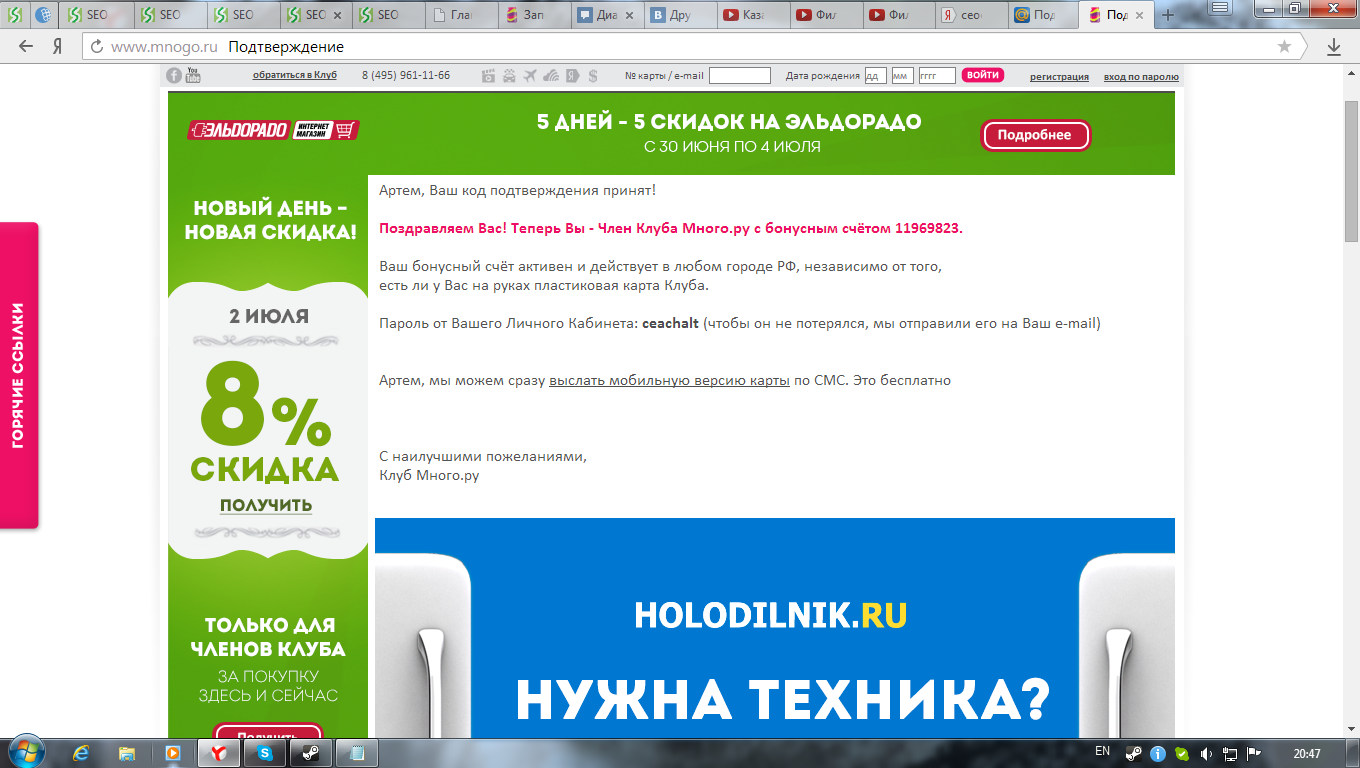The image size is (1360, 768).
Task: Click the dollar sign category icon
Action: [x=593, y=76]
